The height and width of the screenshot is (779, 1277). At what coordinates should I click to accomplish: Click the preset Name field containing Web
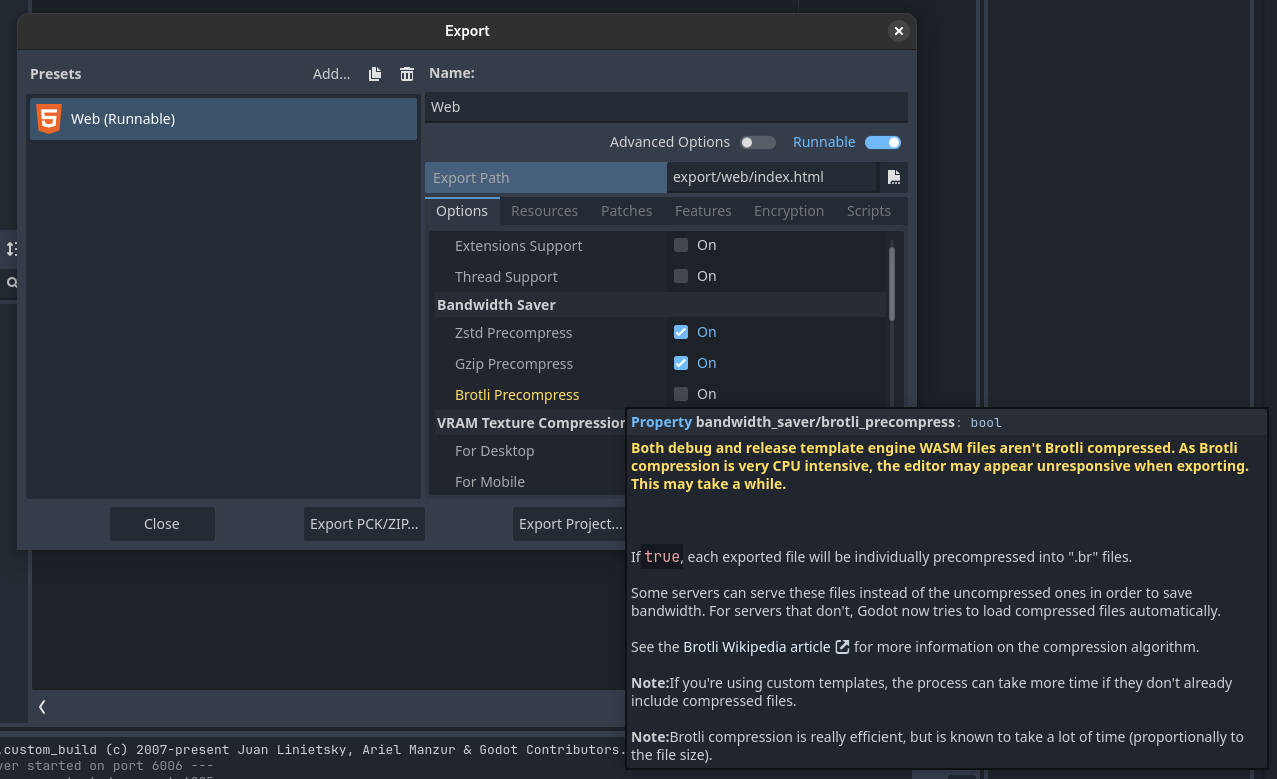point(666,107)
